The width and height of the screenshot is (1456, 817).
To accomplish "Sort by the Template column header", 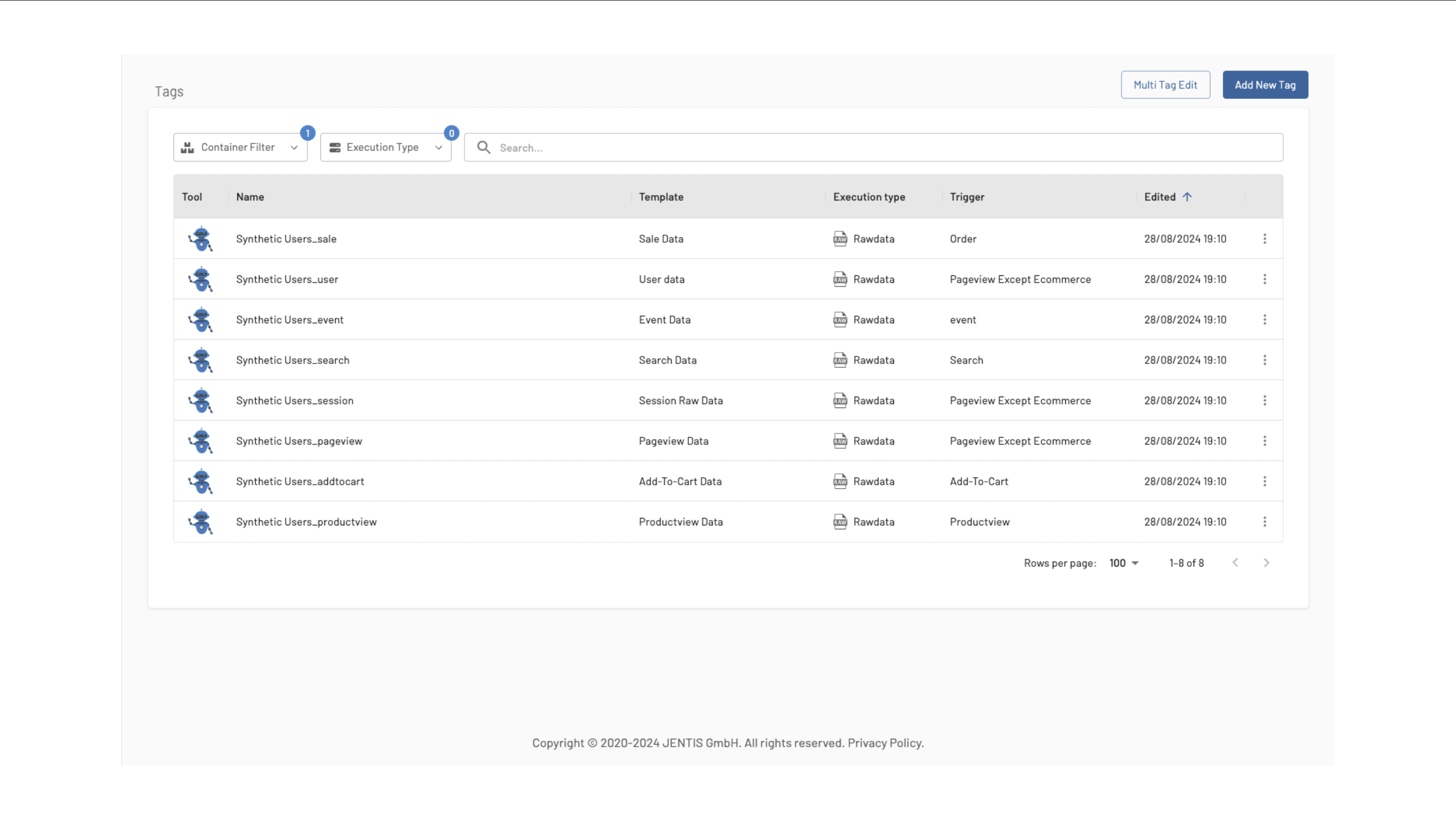I will pyautogui.click(x=661, y=197).
